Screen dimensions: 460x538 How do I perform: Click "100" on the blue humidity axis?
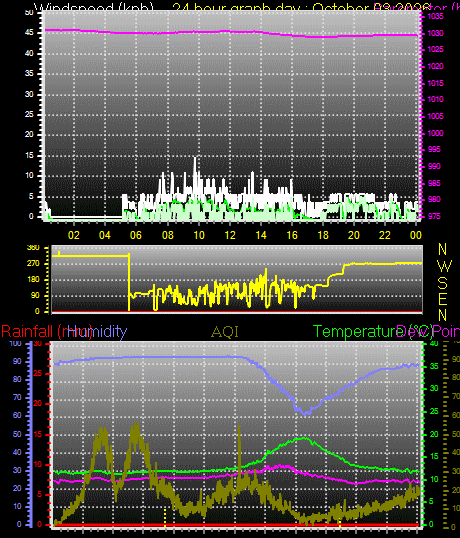click(x=15, y=343)
